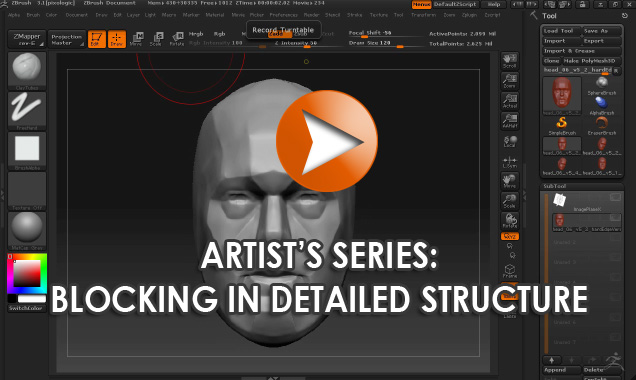Adjust the Draw Size slider
Screen dimensions: 636x380
pos(385,44)
